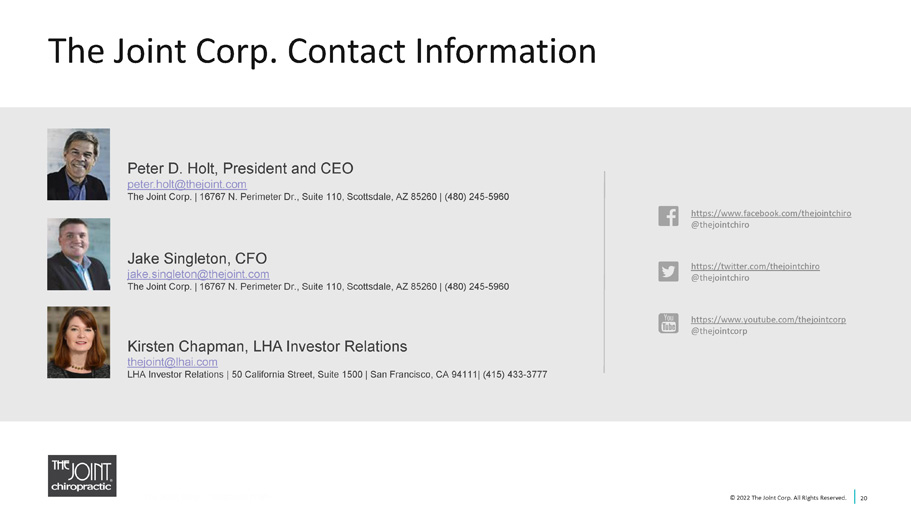This screenshot has width=911, height=512.
Task: Click the Facebook icon
Action: click(668, 216)
